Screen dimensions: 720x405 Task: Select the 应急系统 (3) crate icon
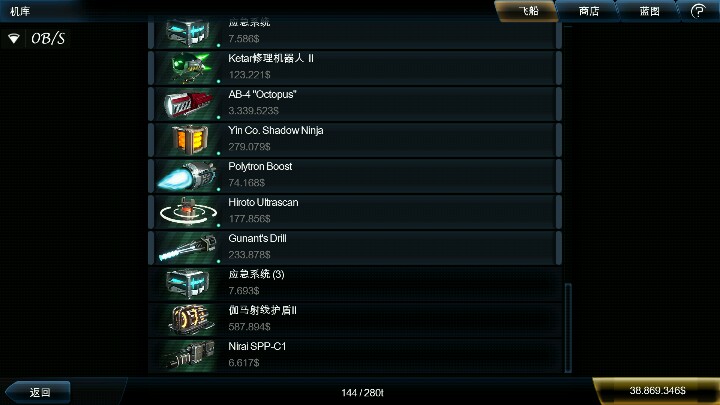tap(188, 284)
